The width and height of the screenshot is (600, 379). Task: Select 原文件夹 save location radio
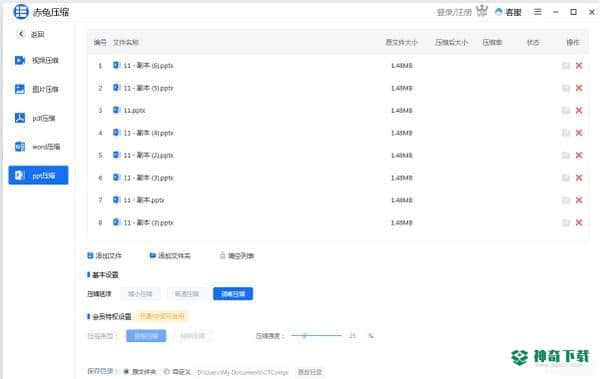[x=126, y=372]
